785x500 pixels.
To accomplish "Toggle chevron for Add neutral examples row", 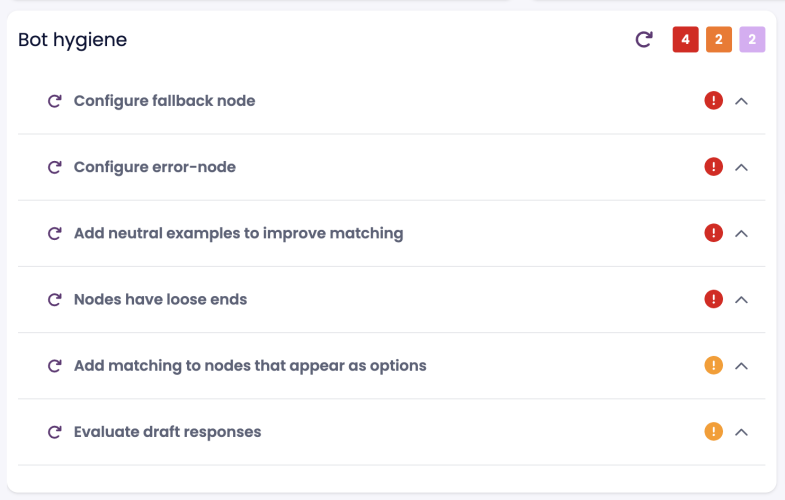I will [x=742, y=233].
